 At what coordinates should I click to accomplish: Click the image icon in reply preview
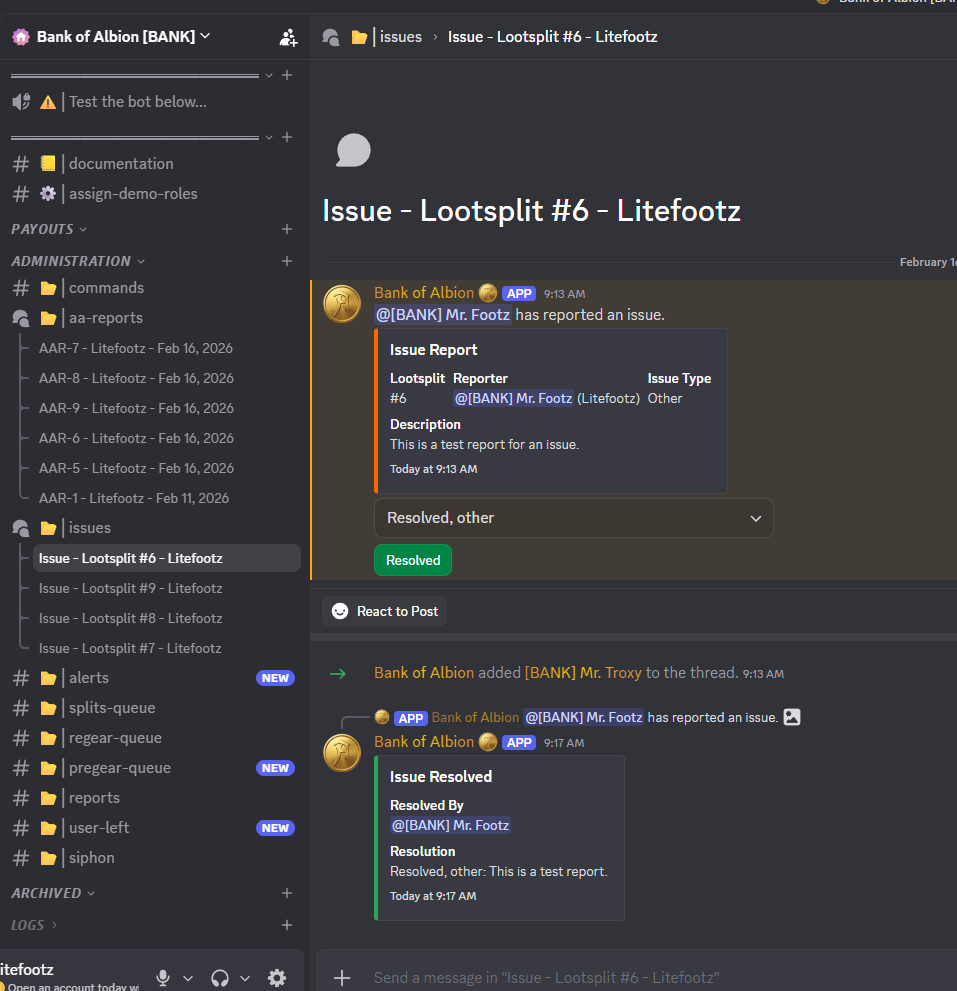tap(792, 717)
